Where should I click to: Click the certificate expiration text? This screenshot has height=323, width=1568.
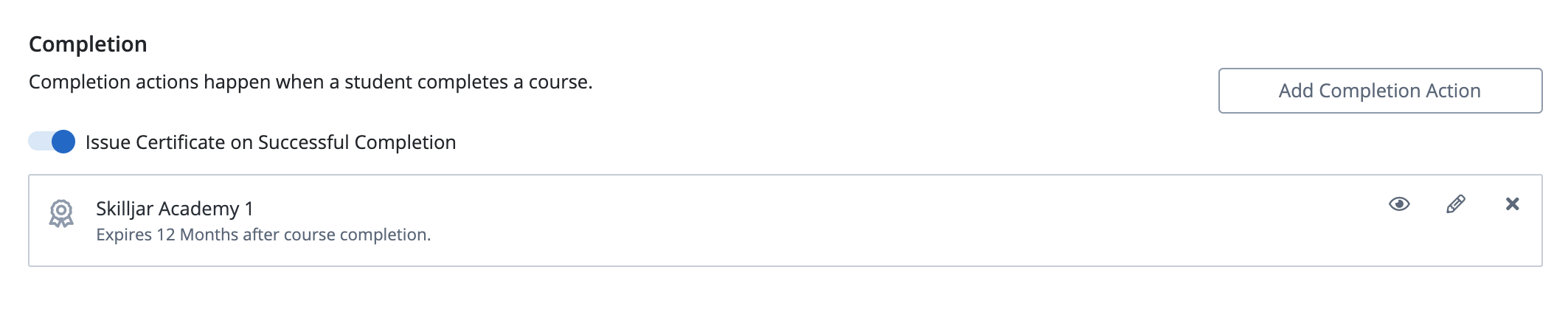[x=263, y=235]
